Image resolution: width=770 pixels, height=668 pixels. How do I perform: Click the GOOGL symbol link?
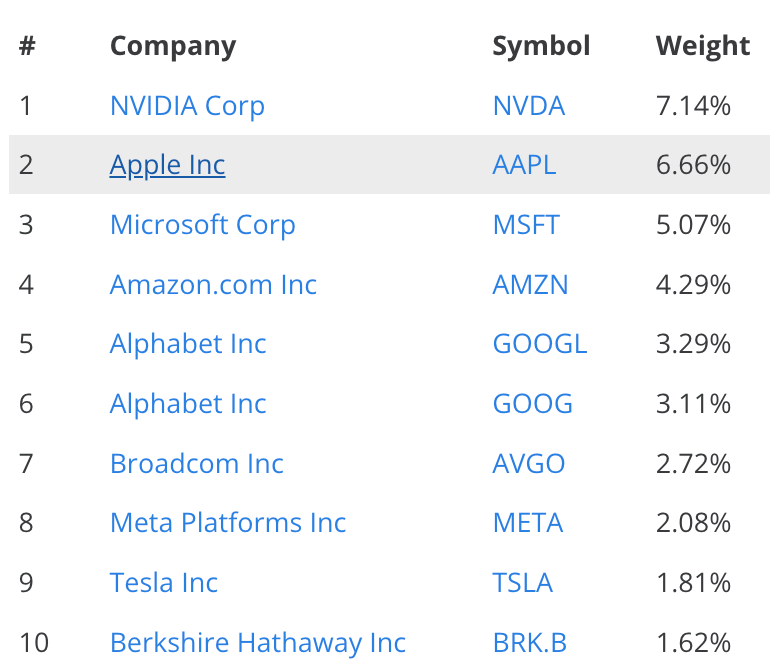tap(540, 344)
